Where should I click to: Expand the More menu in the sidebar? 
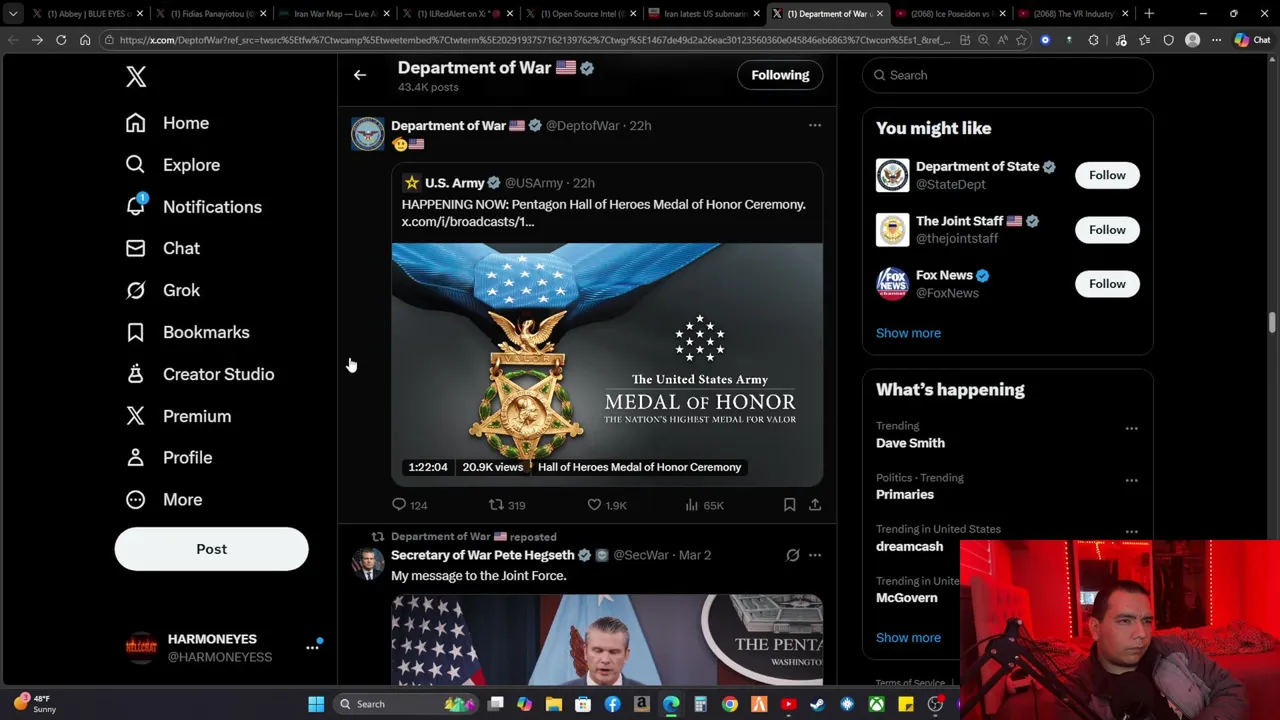163,500
